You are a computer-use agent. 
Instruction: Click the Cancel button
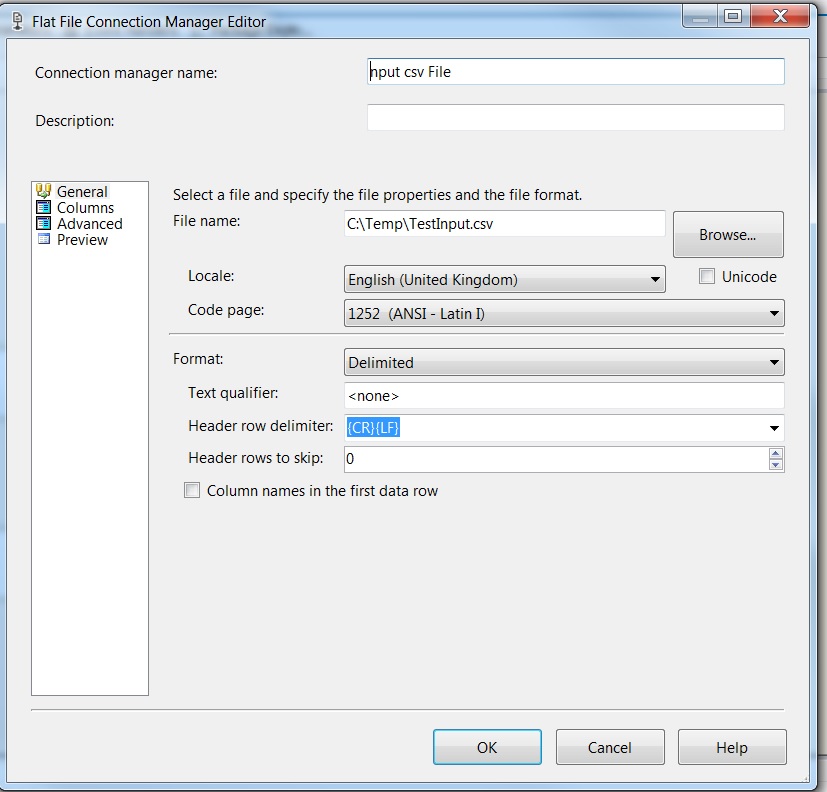pos(609,747)
